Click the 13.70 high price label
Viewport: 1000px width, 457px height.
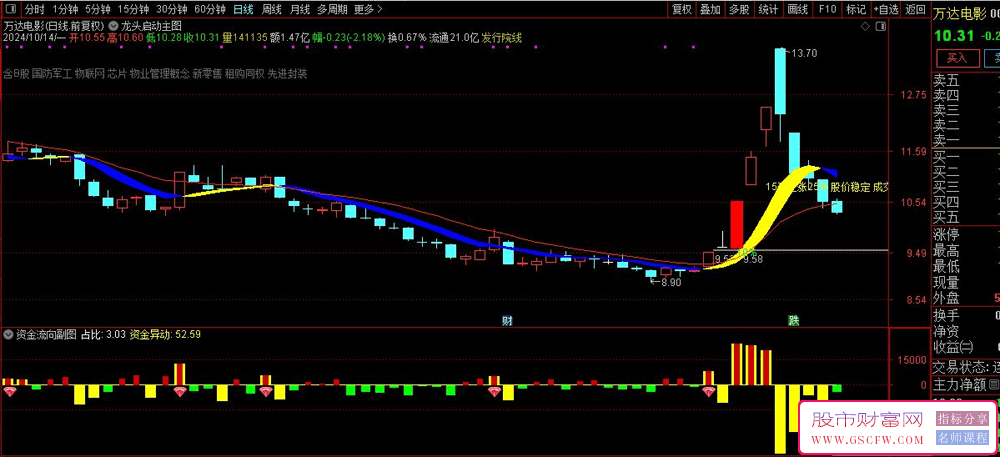tap(804, 53)
